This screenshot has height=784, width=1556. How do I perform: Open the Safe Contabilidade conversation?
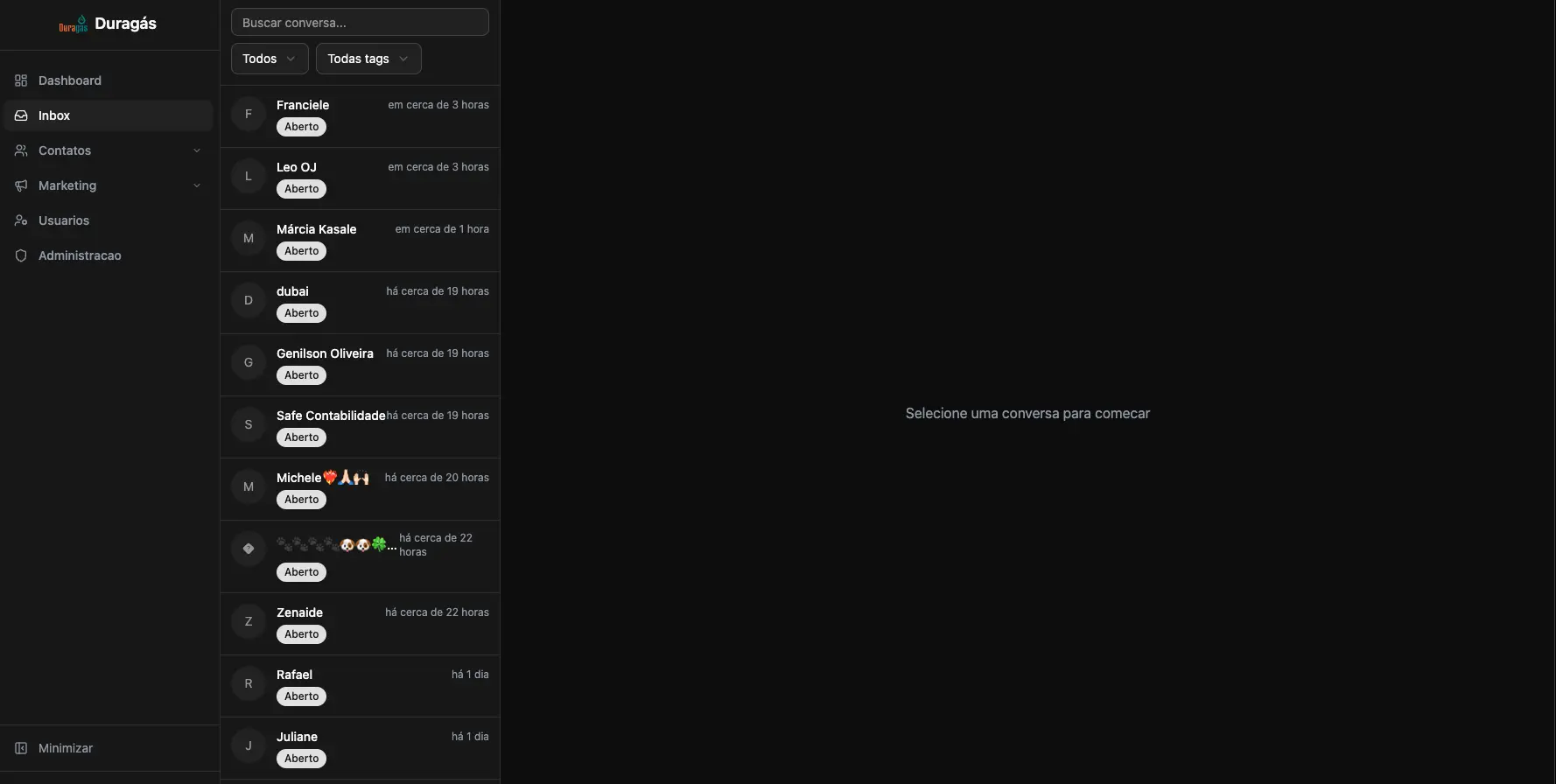point(360,427)
